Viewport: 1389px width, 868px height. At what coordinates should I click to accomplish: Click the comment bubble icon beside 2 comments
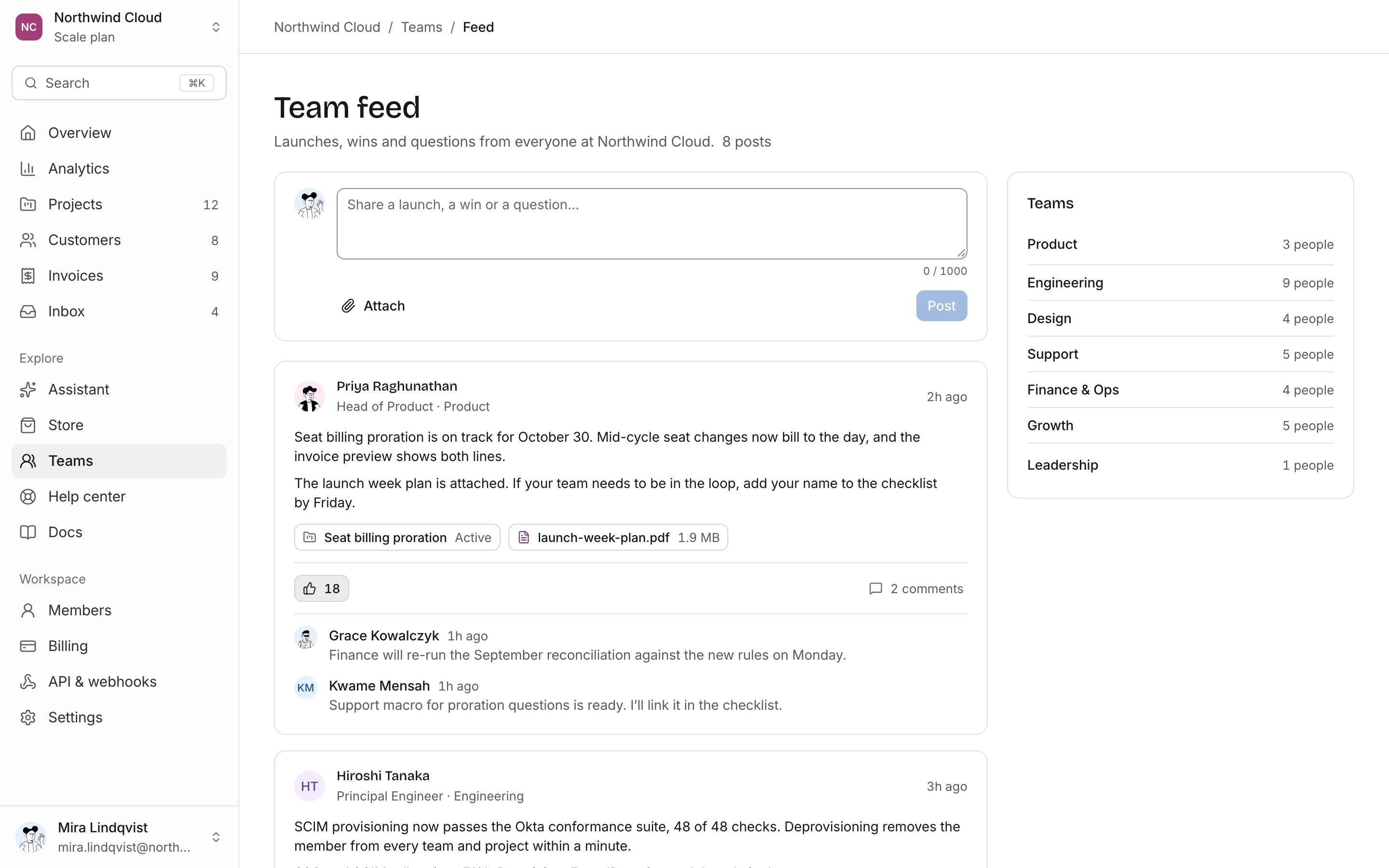(875, 588)
